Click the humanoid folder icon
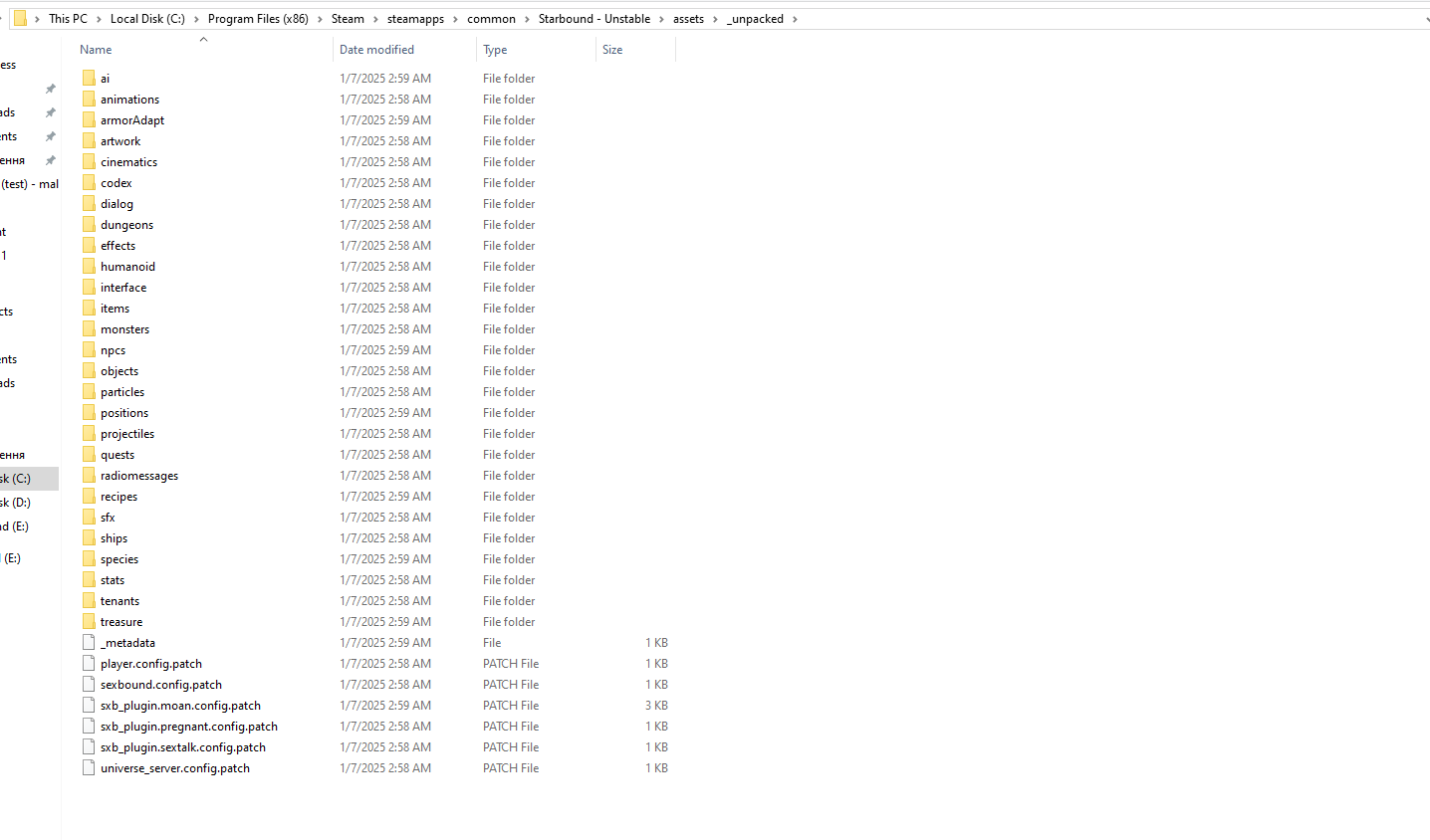Viewport: 1430px width, 840px height. (89, 267)
